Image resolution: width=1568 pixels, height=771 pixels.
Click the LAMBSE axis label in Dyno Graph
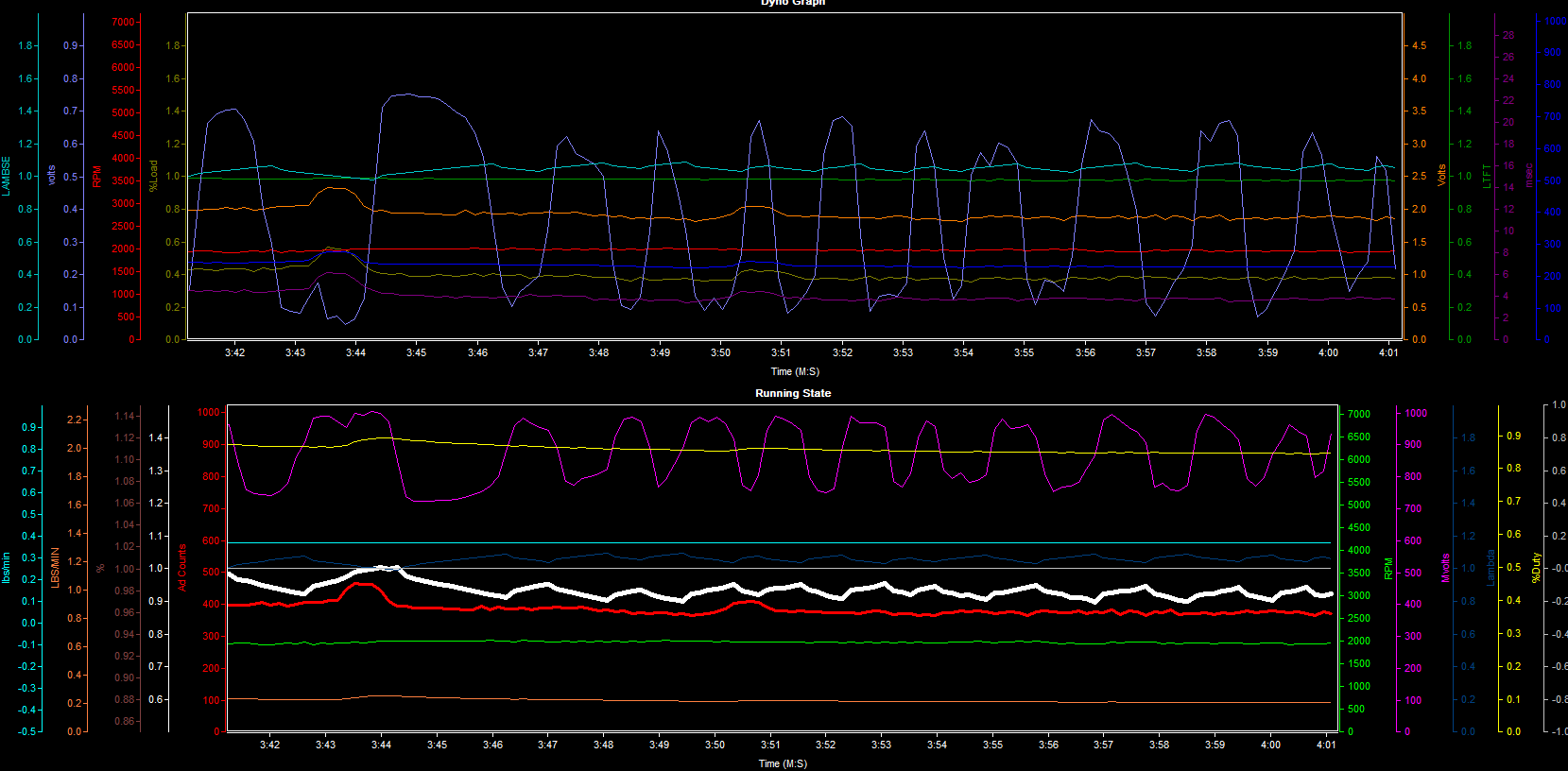6,177
